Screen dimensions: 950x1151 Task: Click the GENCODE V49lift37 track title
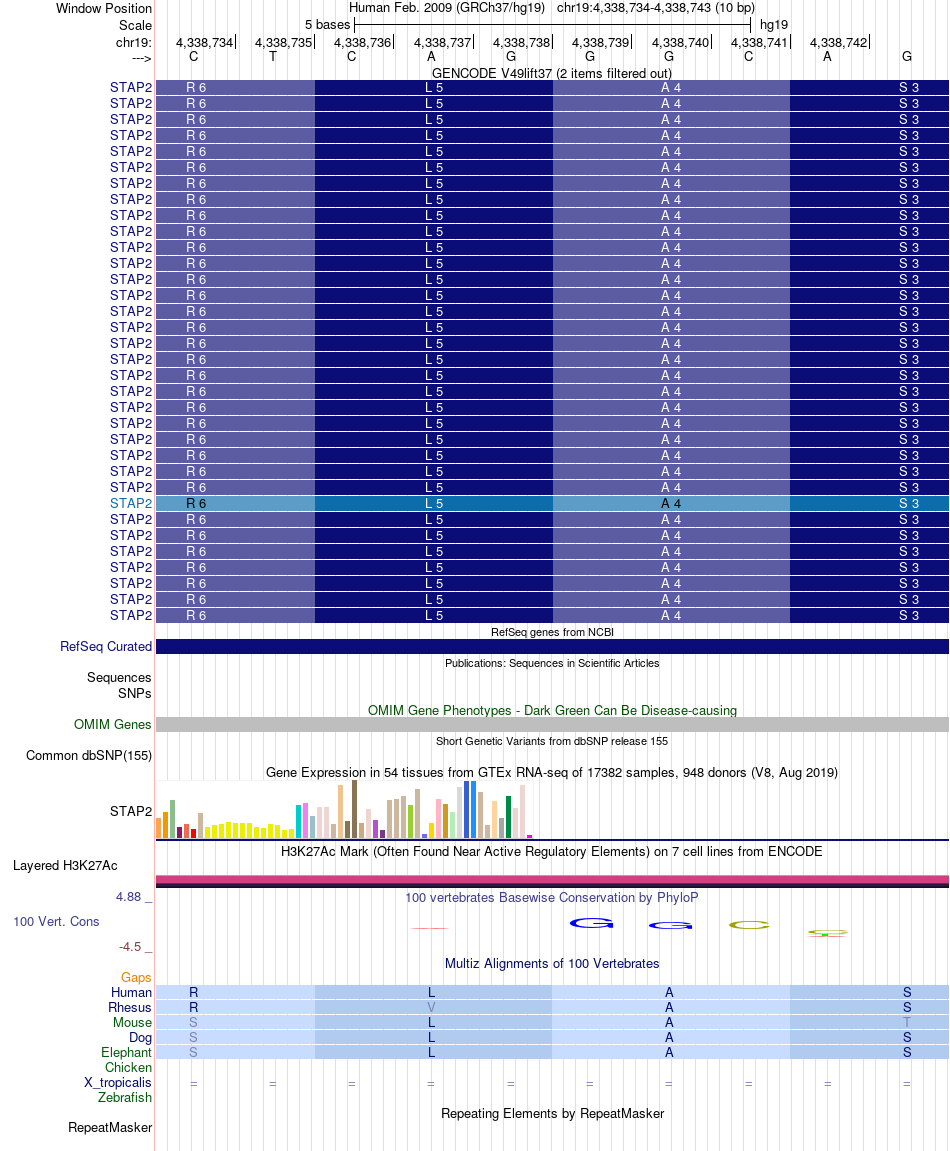(551, 73)
